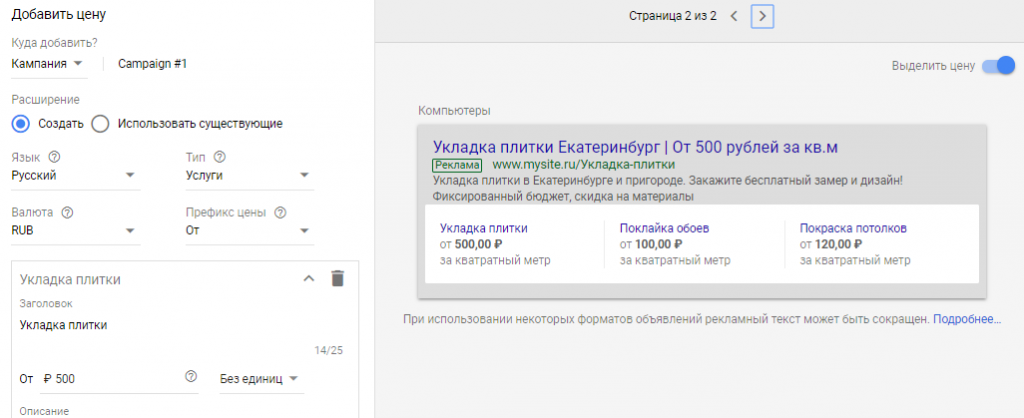Click the от 120,00 ₽ price text
This screenshot has height=418, width=1024.
(831, 245)
